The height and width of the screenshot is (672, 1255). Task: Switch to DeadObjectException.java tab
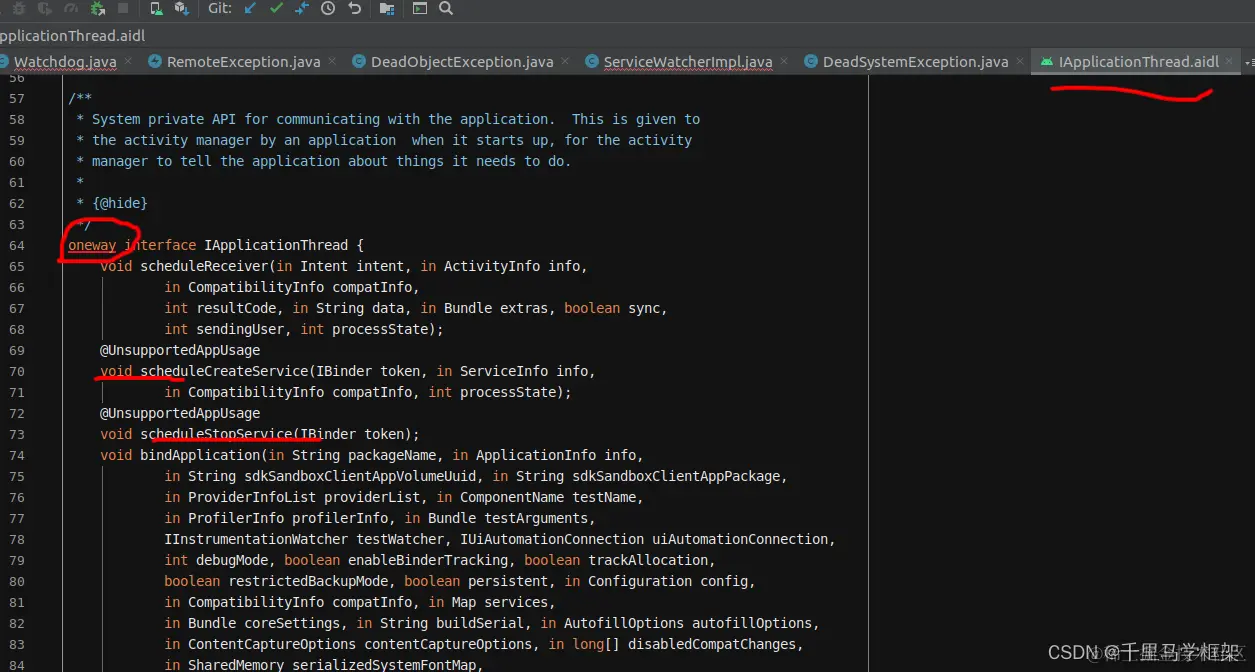click(x=462, y=61)
